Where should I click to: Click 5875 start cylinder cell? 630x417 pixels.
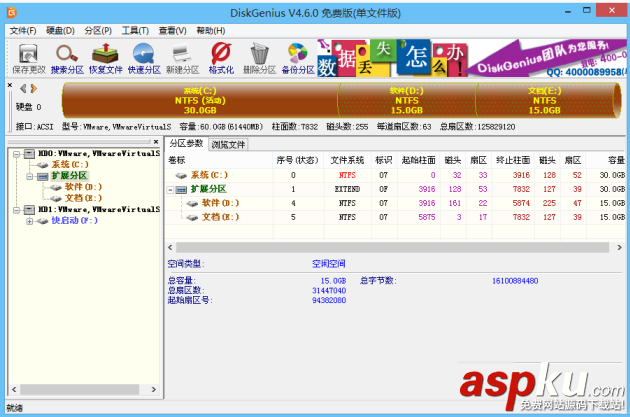pyautogui.click(x=427, y=217)
